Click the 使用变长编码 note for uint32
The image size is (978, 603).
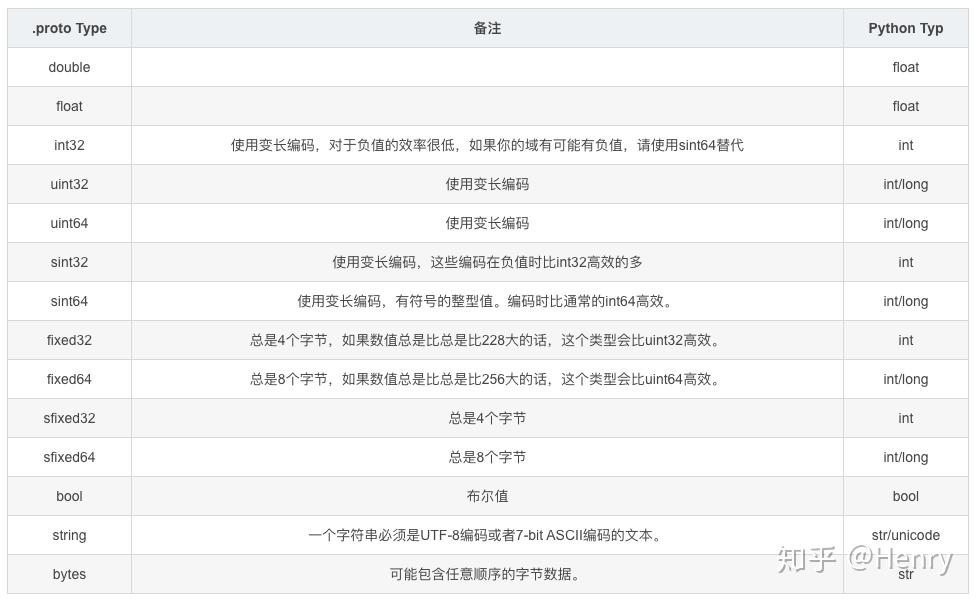click(487, 184)
